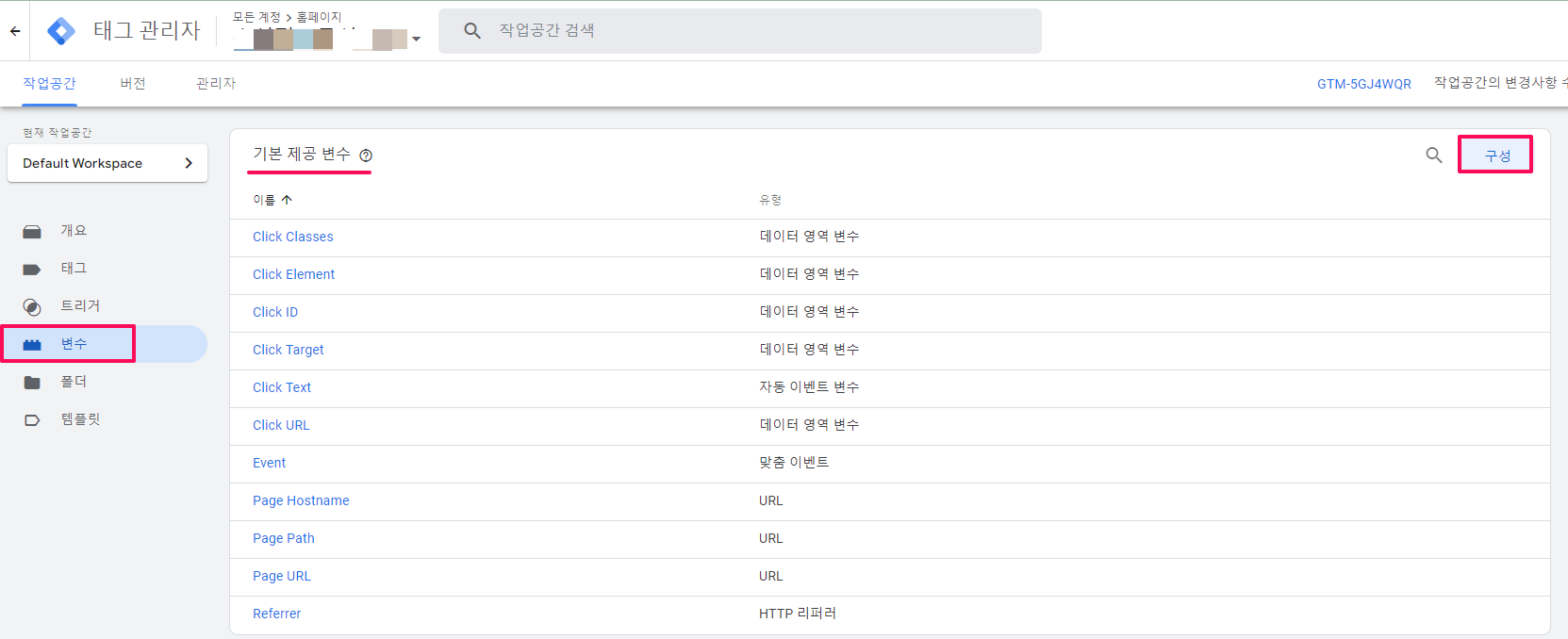
Task: Expand the container selector dropdown arrow
Action: [416, 40]
